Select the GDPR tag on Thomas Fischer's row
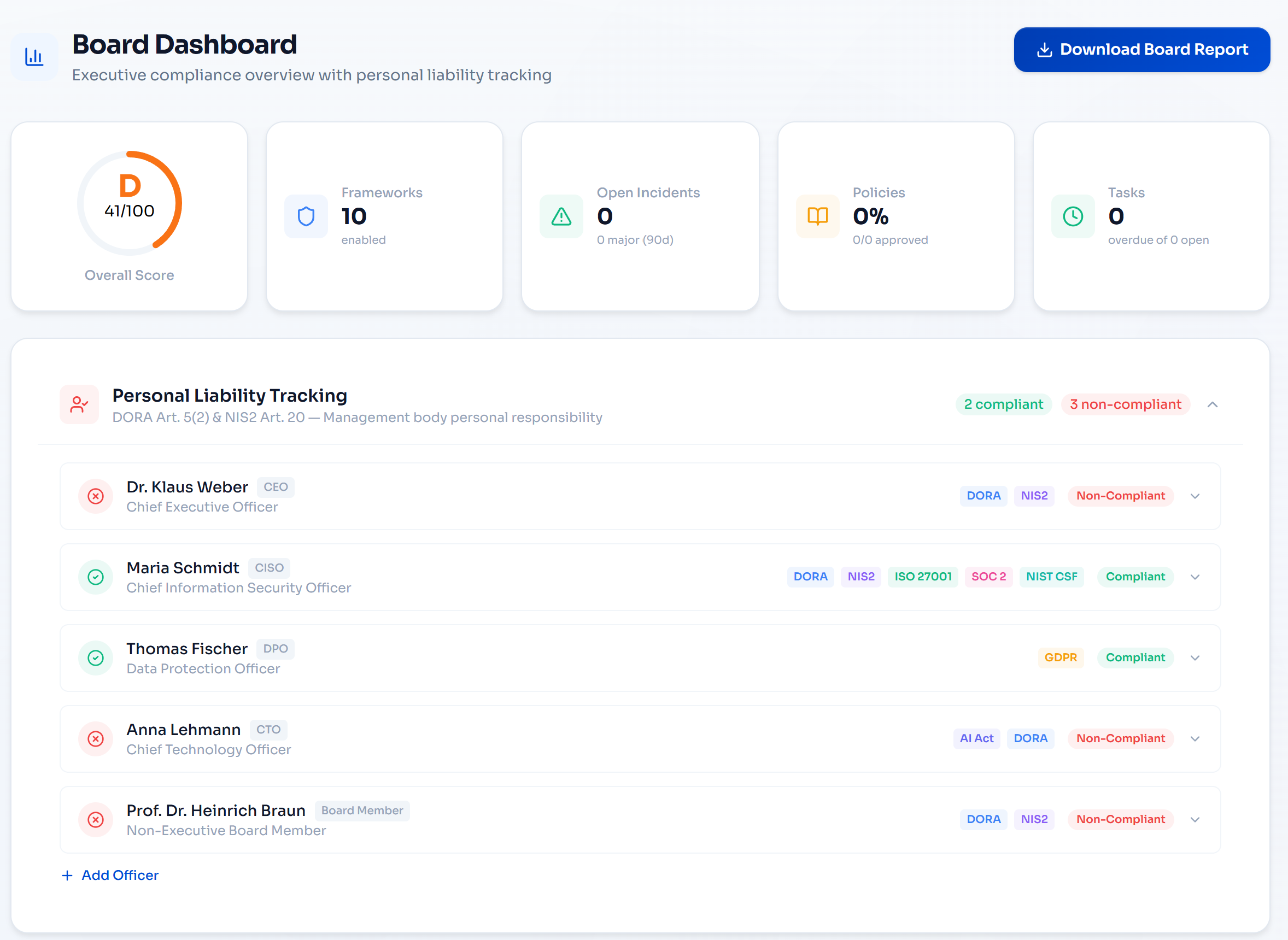The width and height of the screenshot is (1288, 940). pyautogui.click(x=1061, y=658)
